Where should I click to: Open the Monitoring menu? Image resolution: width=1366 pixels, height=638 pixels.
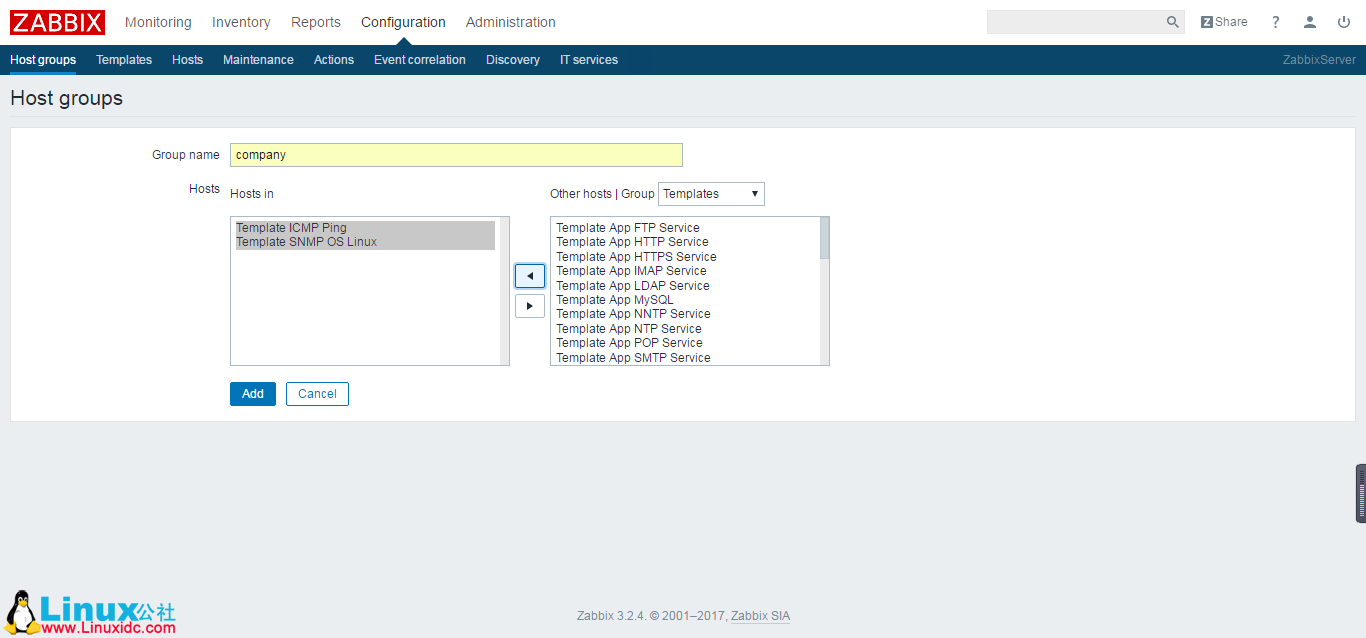(x=158, y=21)
